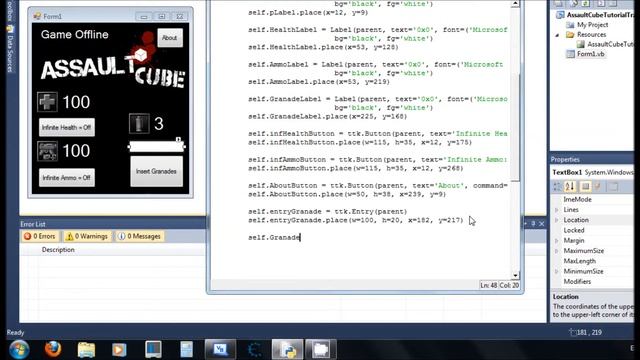Click the pin icon of Error List panel
Screen dimensions: 640x360
(533, 224)
